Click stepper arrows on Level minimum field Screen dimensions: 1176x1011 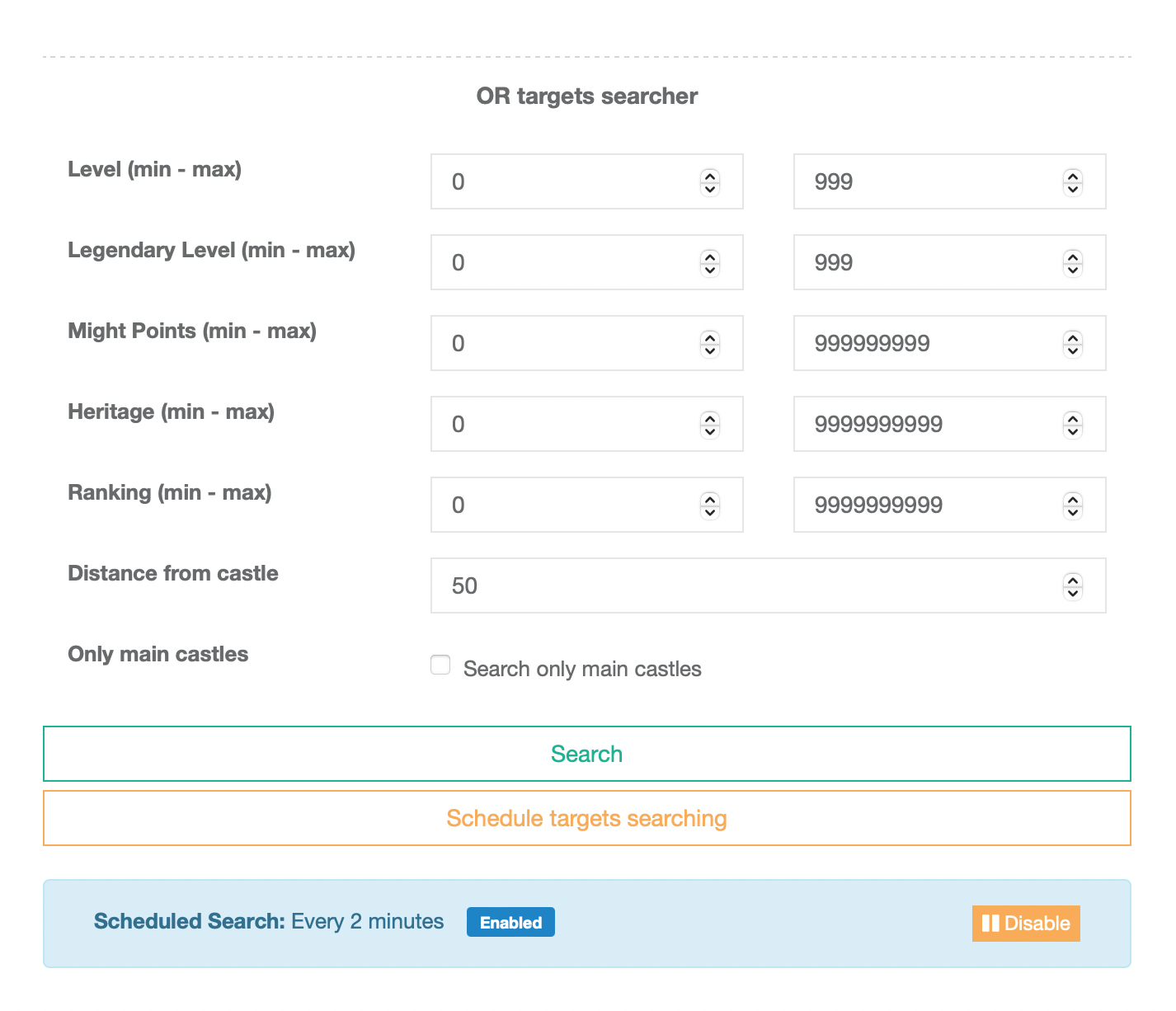click(709, 182)
